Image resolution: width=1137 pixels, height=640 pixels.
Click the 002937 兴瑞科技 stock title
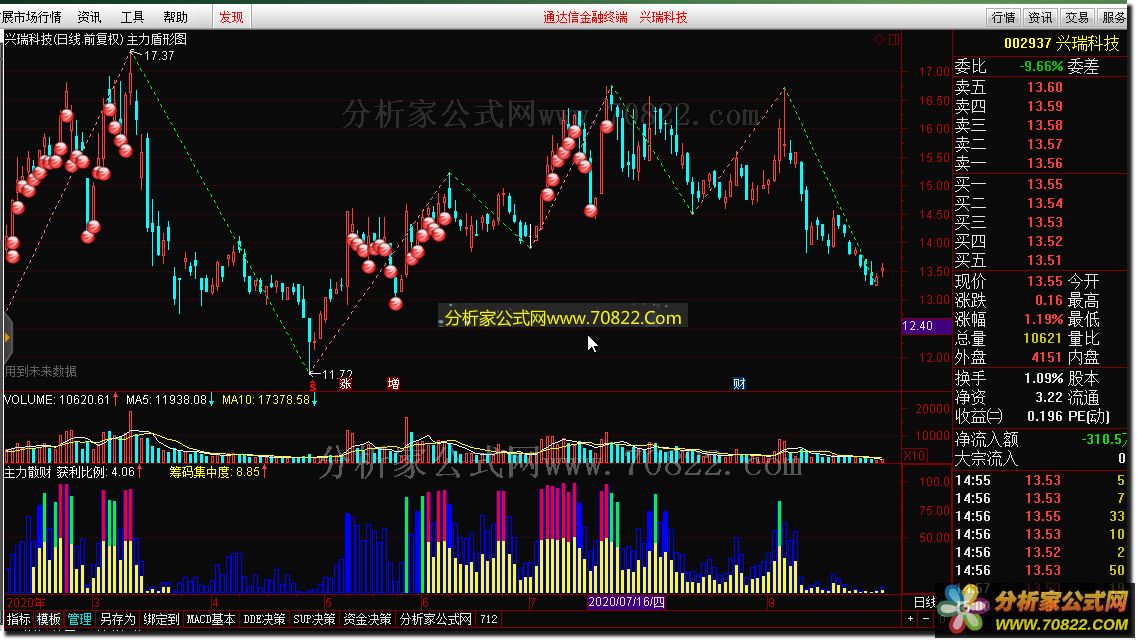1062,43
